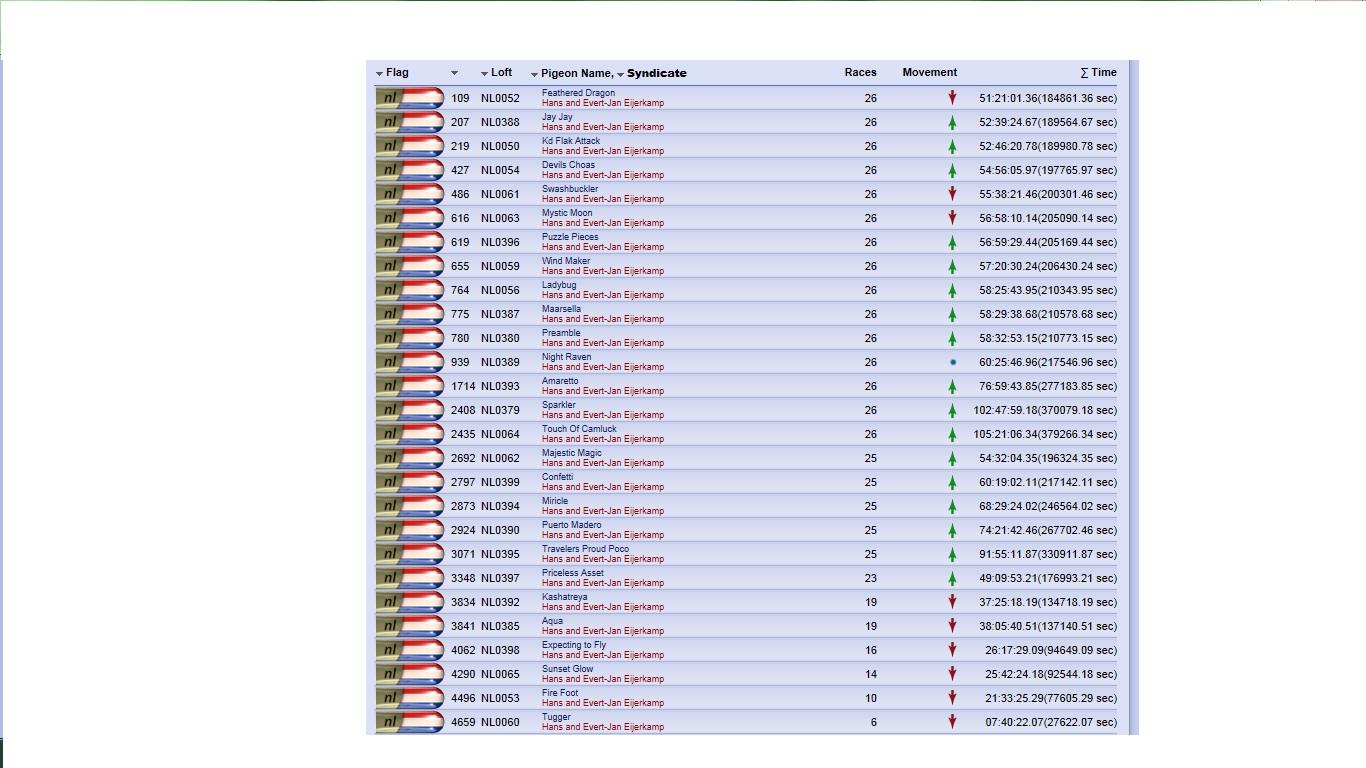The image size is (1366, 768).
Task: Click the Dutch flag in Priceless Asset row
Action: tap(410, 578)
